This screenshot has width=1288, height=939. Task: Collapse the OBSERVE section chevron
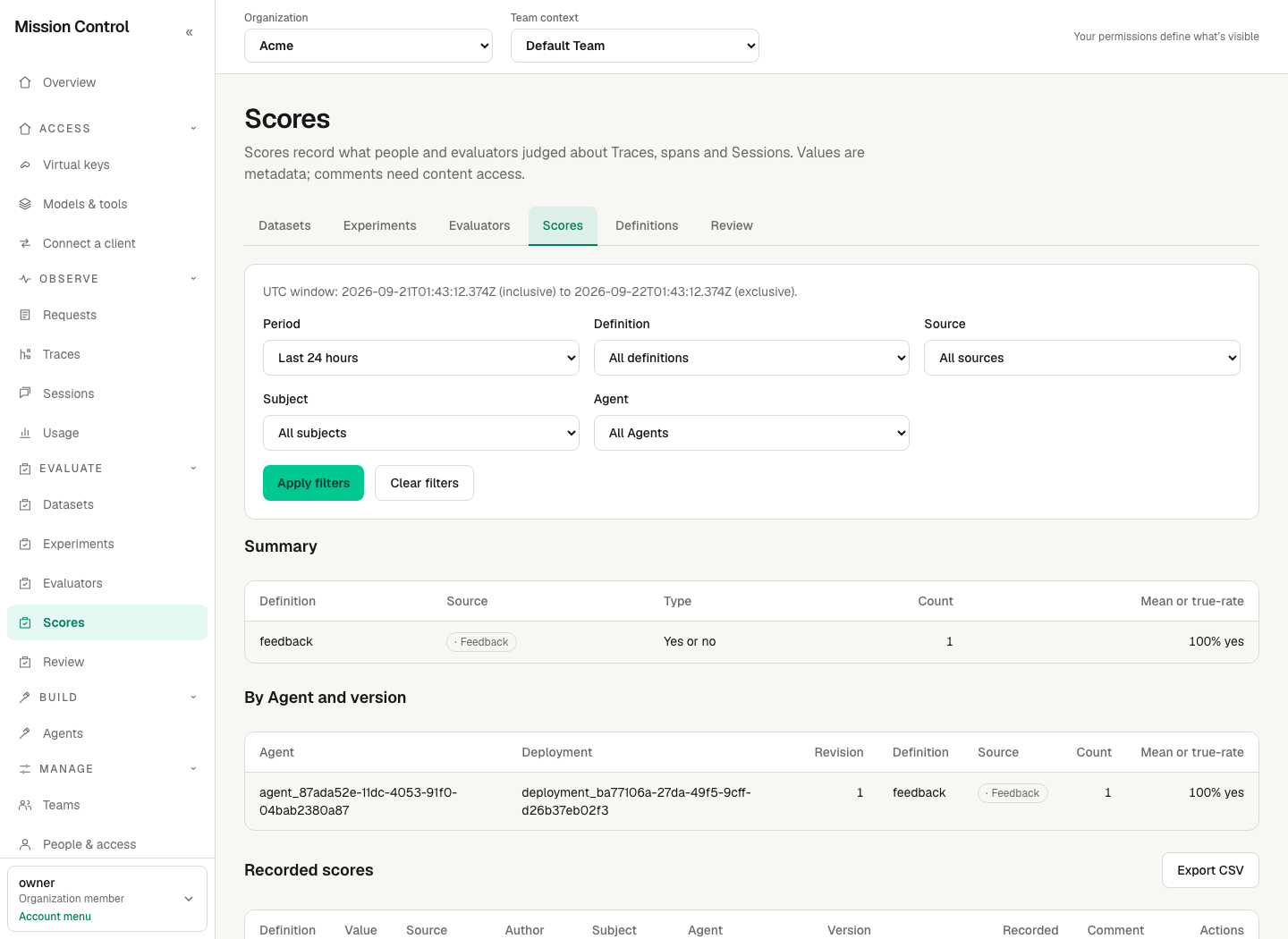tap(193, 279)
